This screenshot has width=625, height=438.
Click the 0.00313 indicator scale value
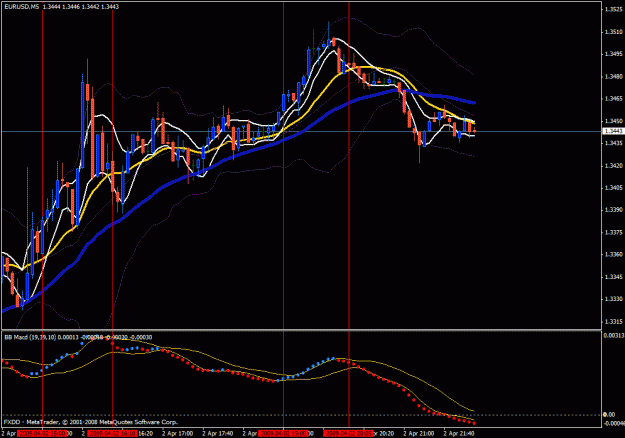[614, 336]
